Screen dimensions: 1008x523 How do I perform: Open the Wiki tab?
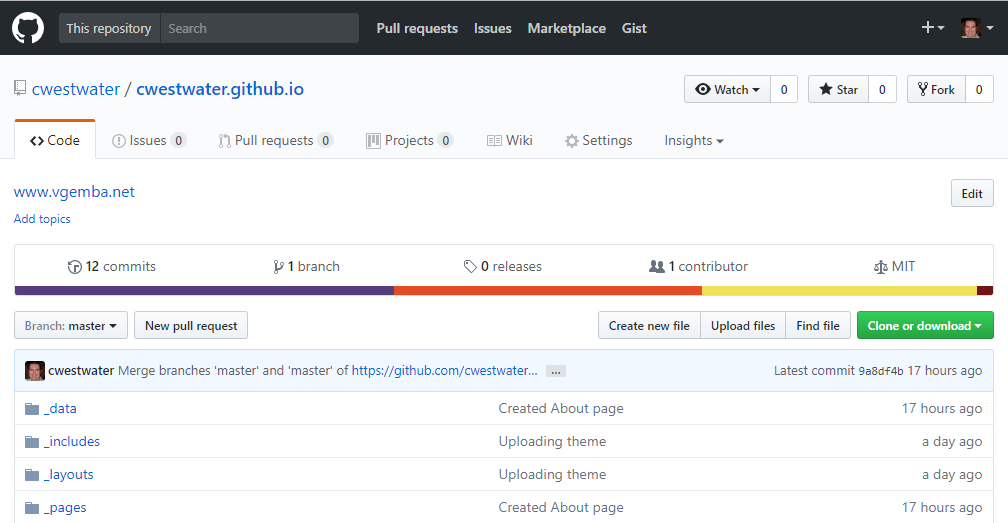(x=509, y=140)
